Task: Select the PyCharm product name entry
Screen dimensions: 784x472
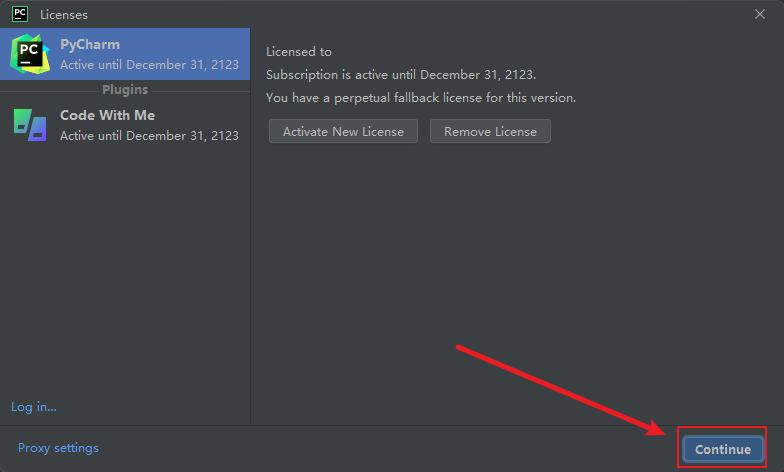Action: [x=90, y=44]
